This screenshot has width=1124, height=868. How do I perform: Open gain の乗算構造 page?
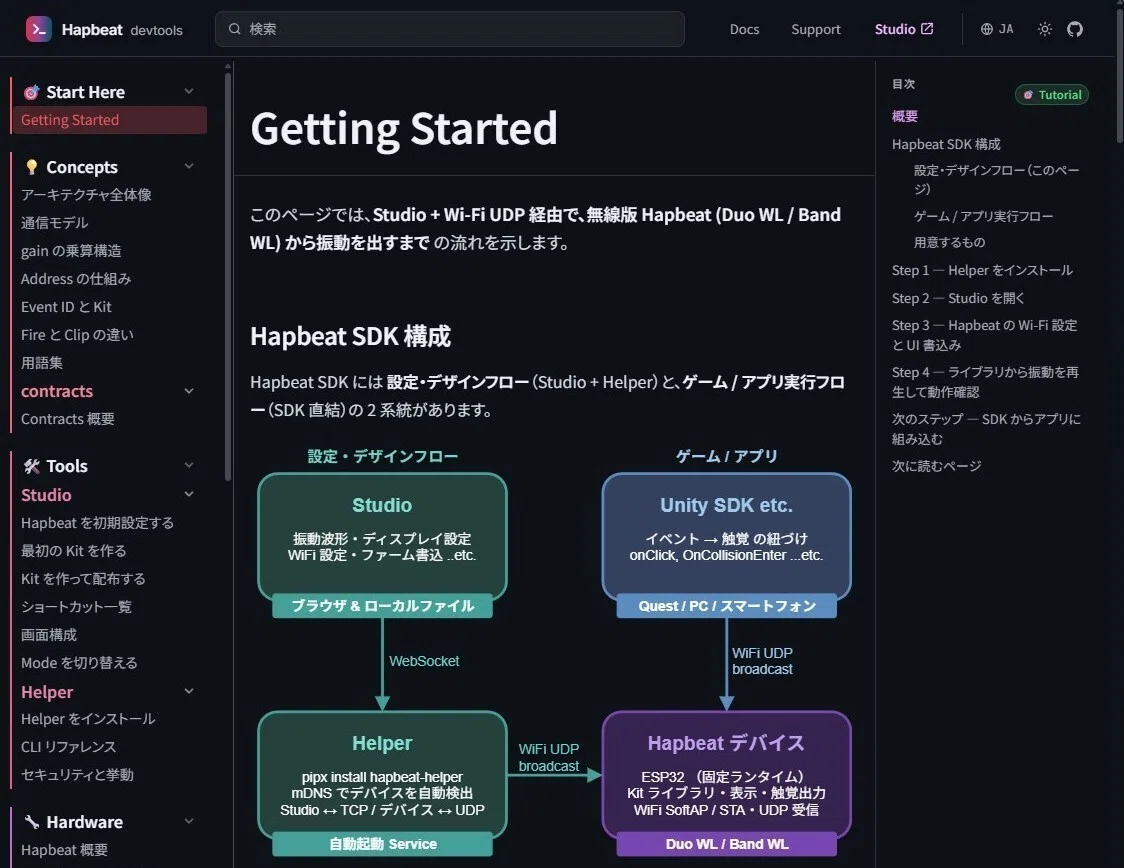71,251
